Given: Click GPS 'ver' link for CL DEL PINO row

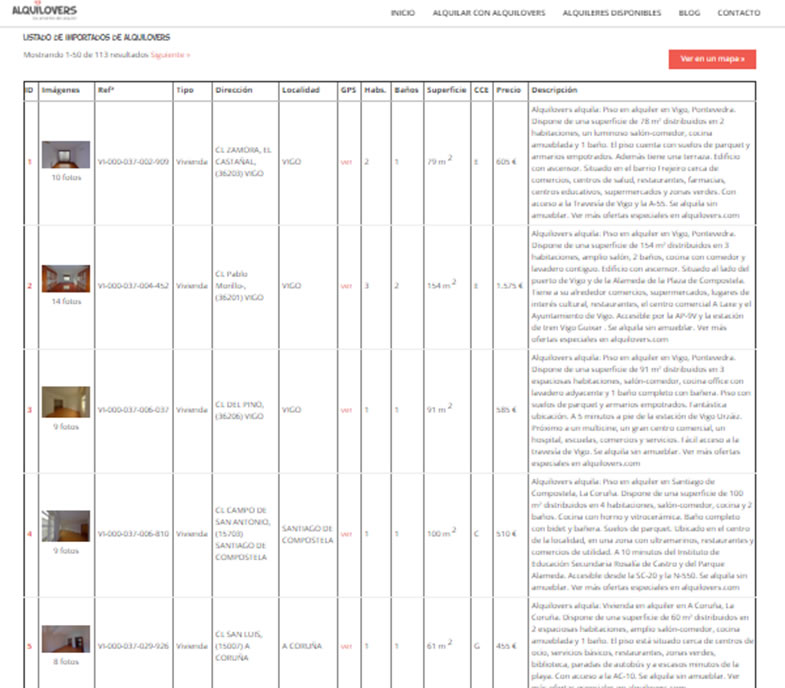Looking at the screenshot, I should [346, 410].
